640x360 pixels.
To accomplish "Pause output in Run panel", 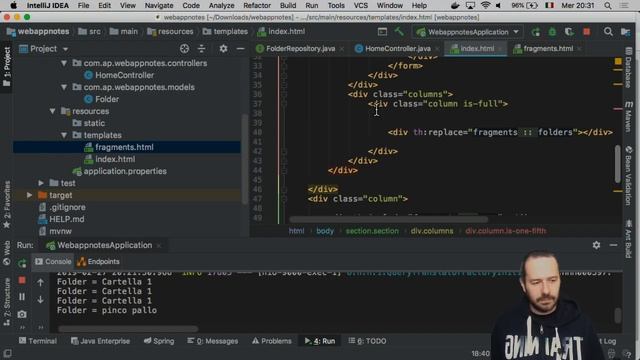I will 22,297.
